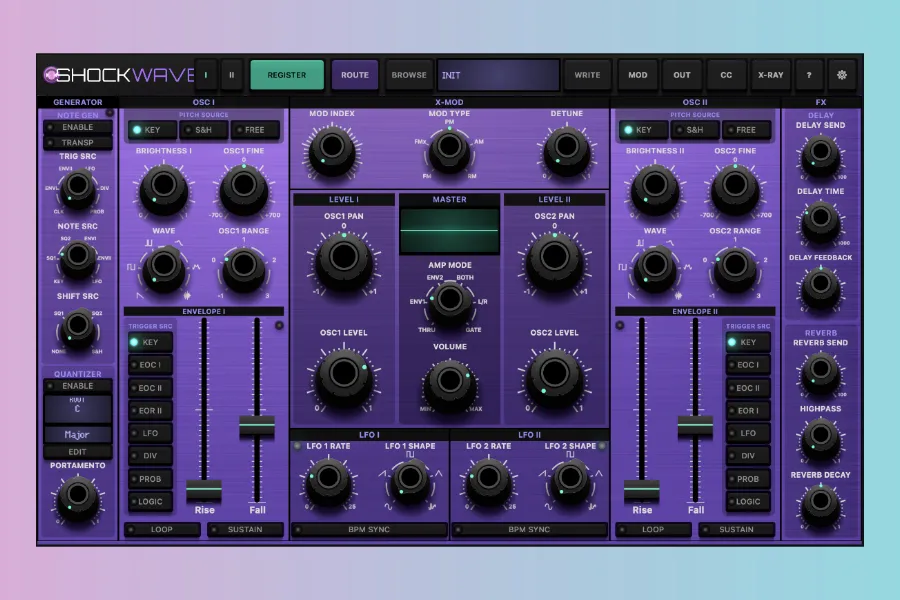Open the Major scale selector

click(77, 435)
